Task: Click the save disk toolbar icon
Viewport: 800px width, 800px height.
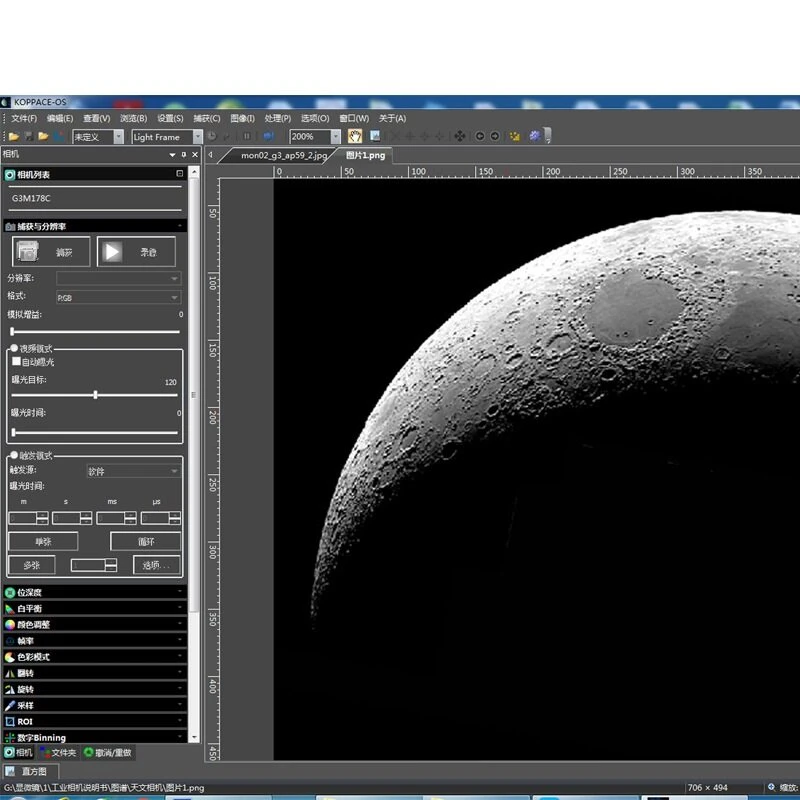Action: pyautogui.click(x=29, y=137)
